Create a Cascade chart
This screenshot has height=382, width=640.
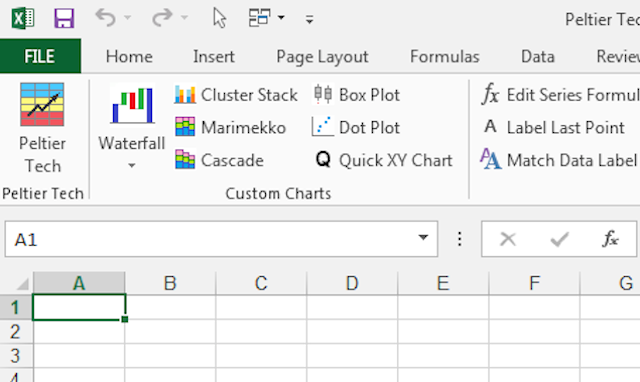[219, 160]
